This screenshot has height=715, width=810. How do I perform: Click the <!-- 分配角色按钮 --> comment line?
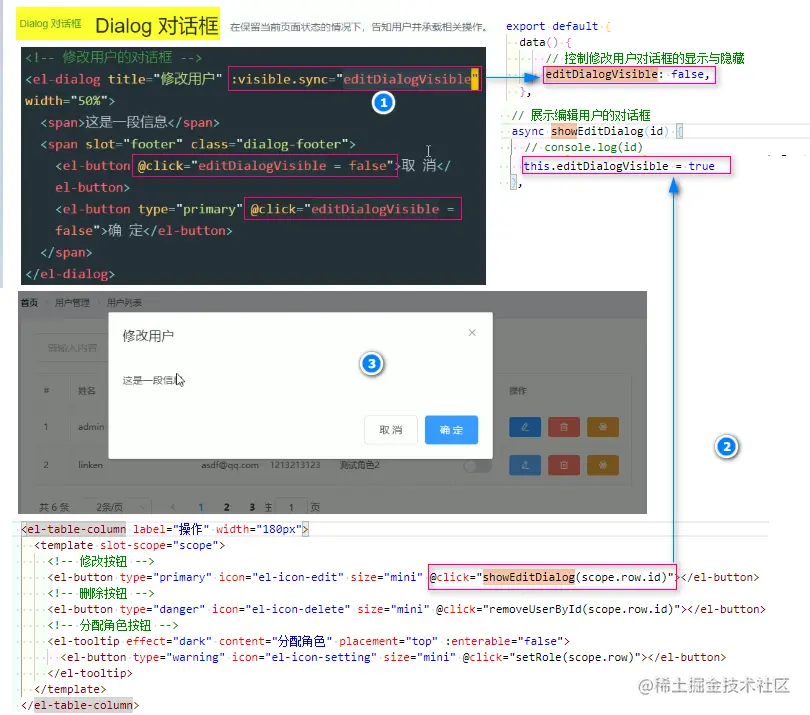tap(113, 626)
